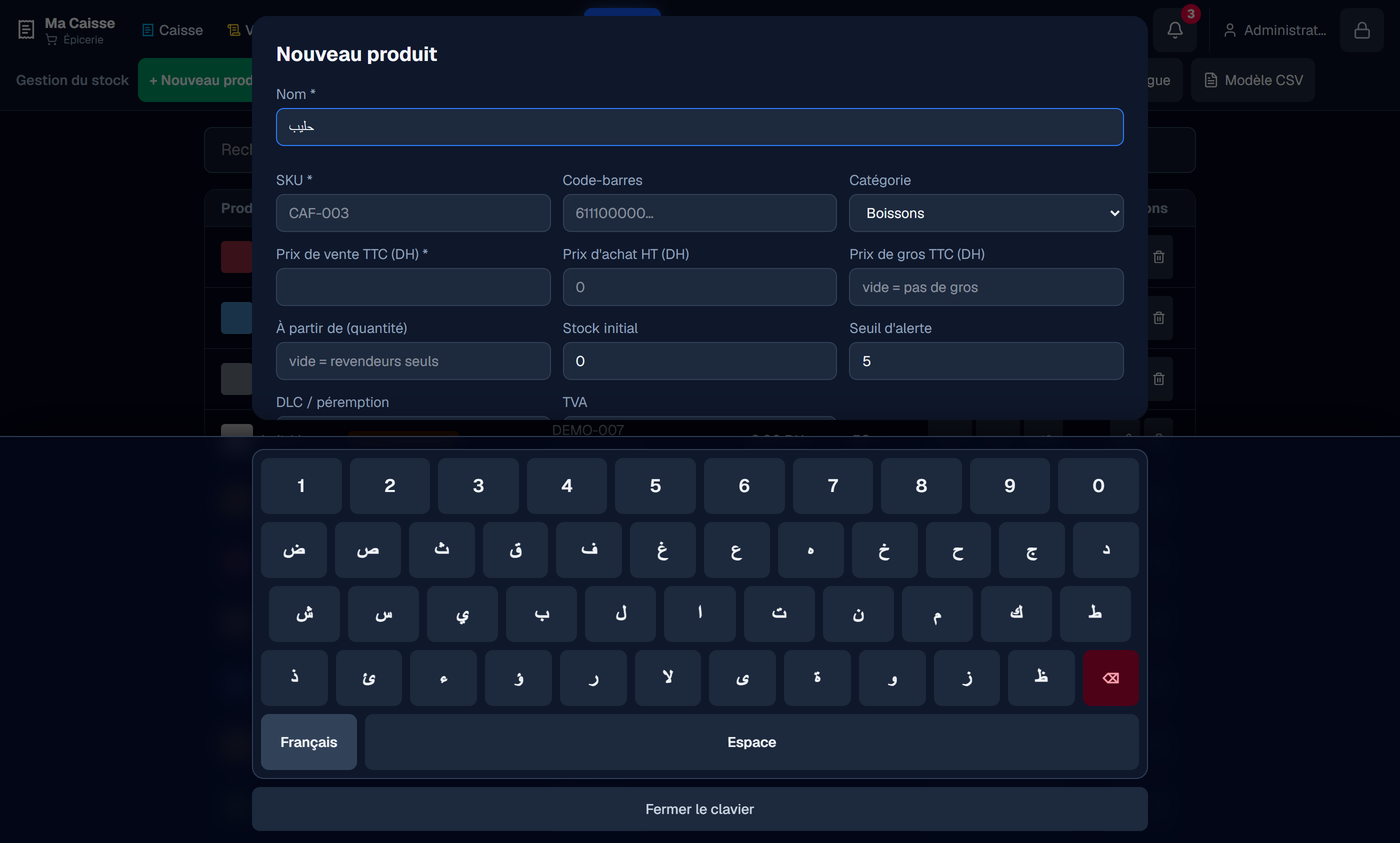
Task: Select the Code-barres input field
Action: tap(700, 213)
